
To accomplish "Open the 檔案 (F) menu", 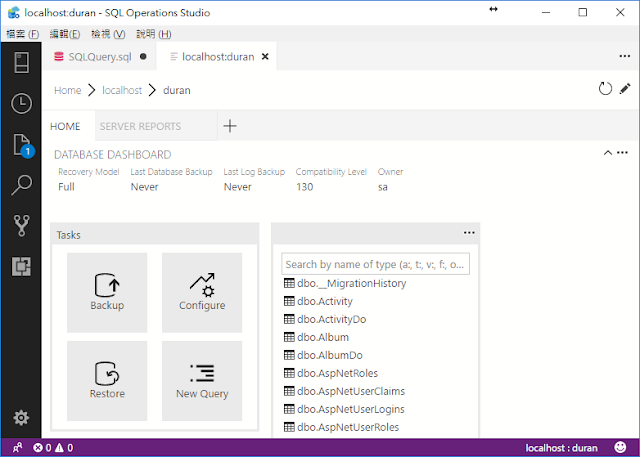I will click(x=22, y=34).
